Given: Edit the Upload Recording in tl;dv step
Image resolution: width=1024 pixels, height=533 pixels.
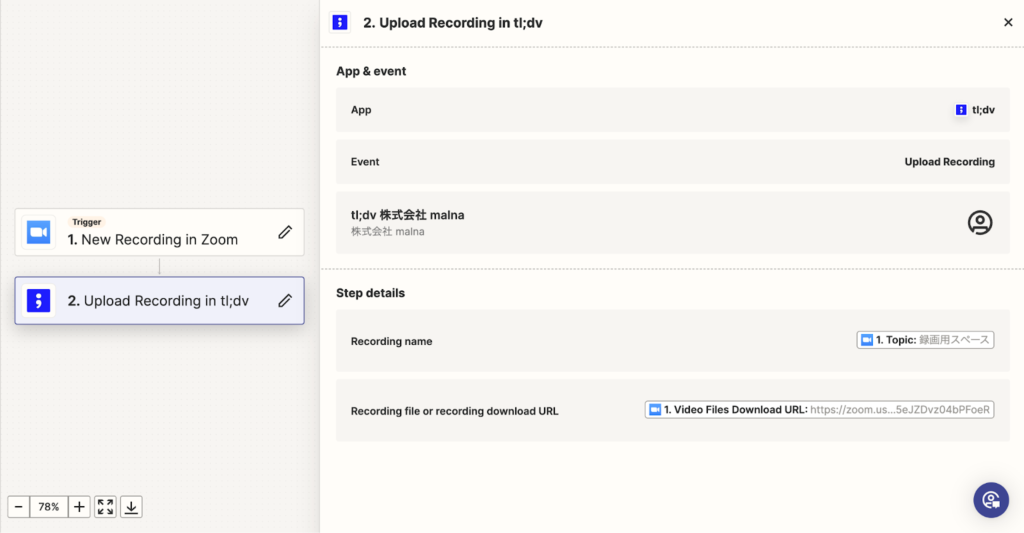Looking at the screenshot, I should point(285,300).
